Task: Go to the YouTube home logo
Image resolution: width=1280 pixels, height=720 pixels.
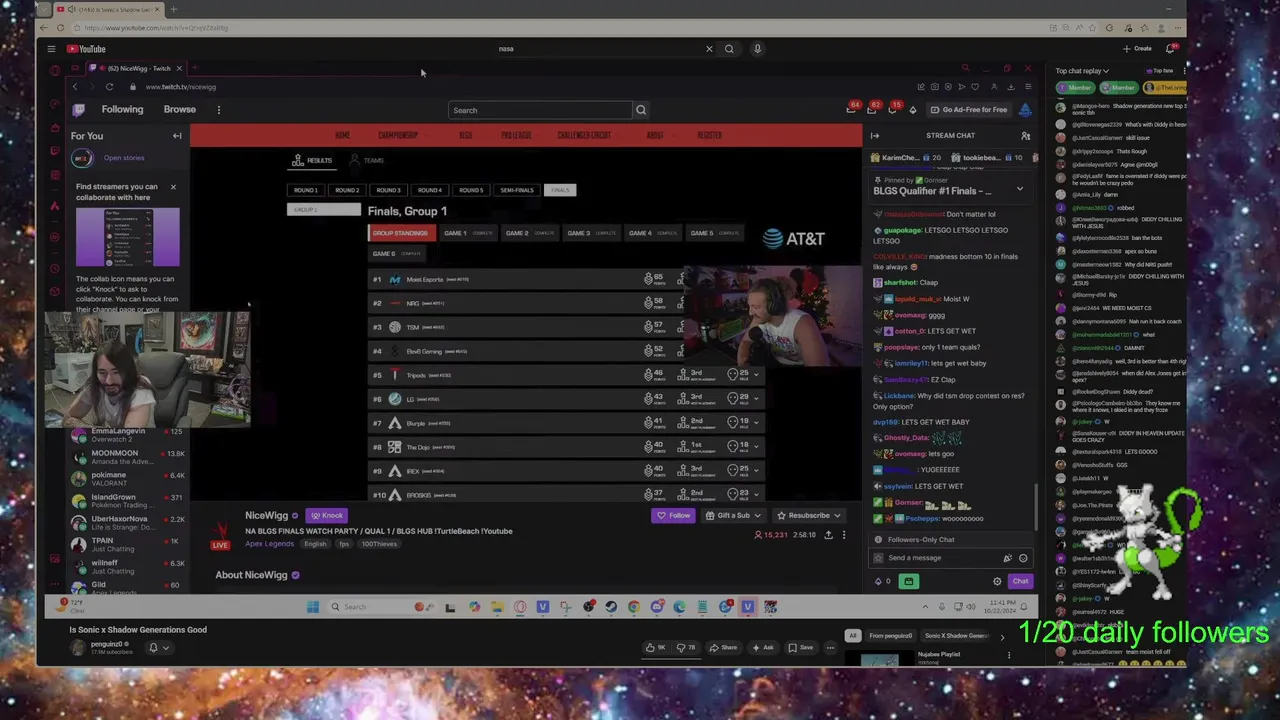Action: click(86, 49)
